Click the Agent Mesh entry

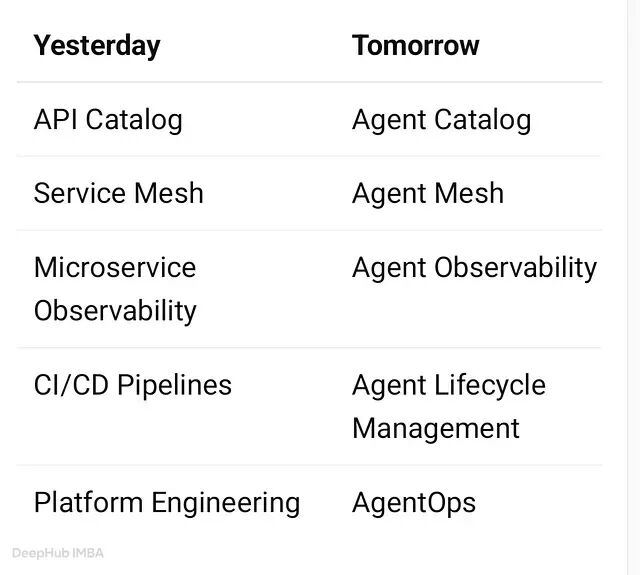[428, 193]
